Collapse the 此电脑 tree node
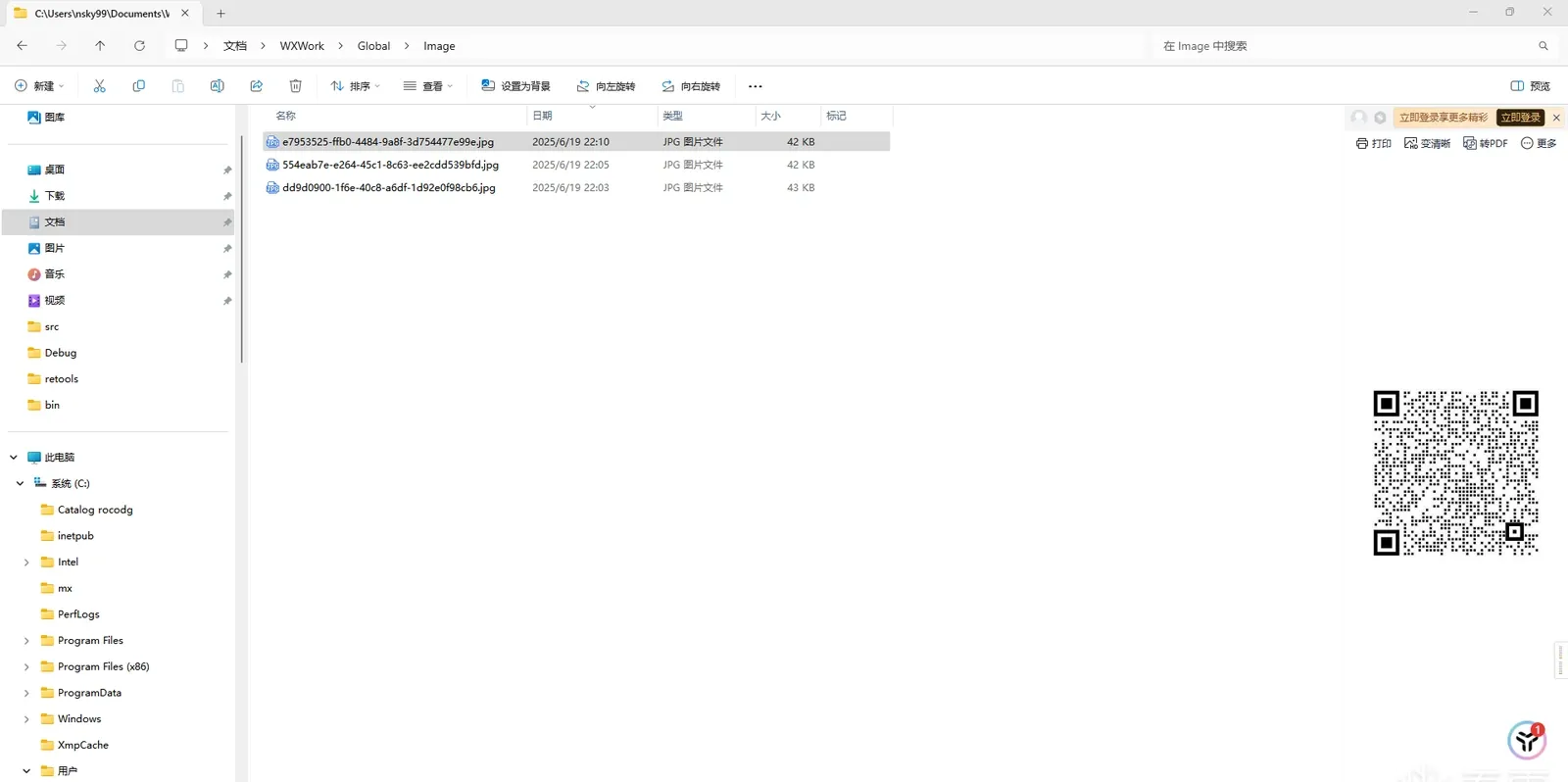The height and width of the screenshot is (782, 1568). pos(14,458)
